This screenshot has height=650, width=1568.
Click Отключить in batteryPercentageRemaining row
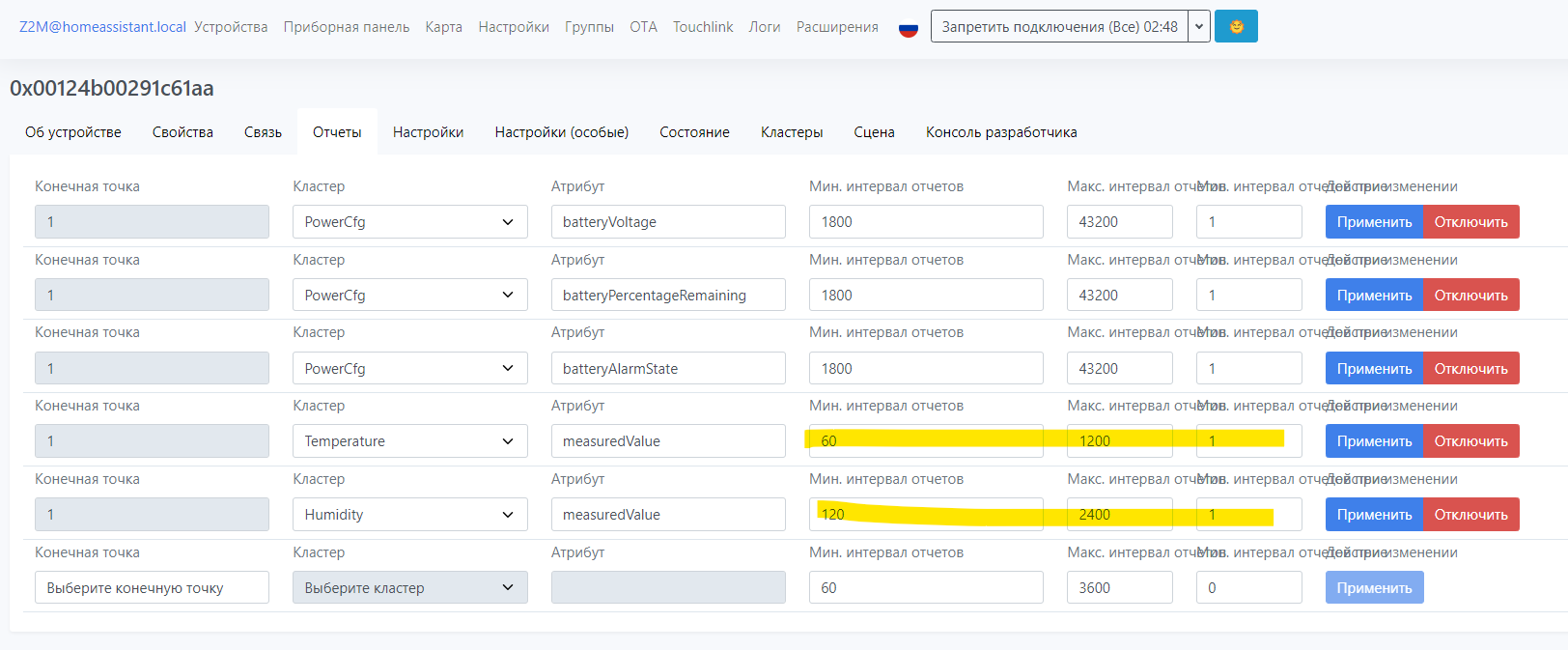coord(1471,296)
